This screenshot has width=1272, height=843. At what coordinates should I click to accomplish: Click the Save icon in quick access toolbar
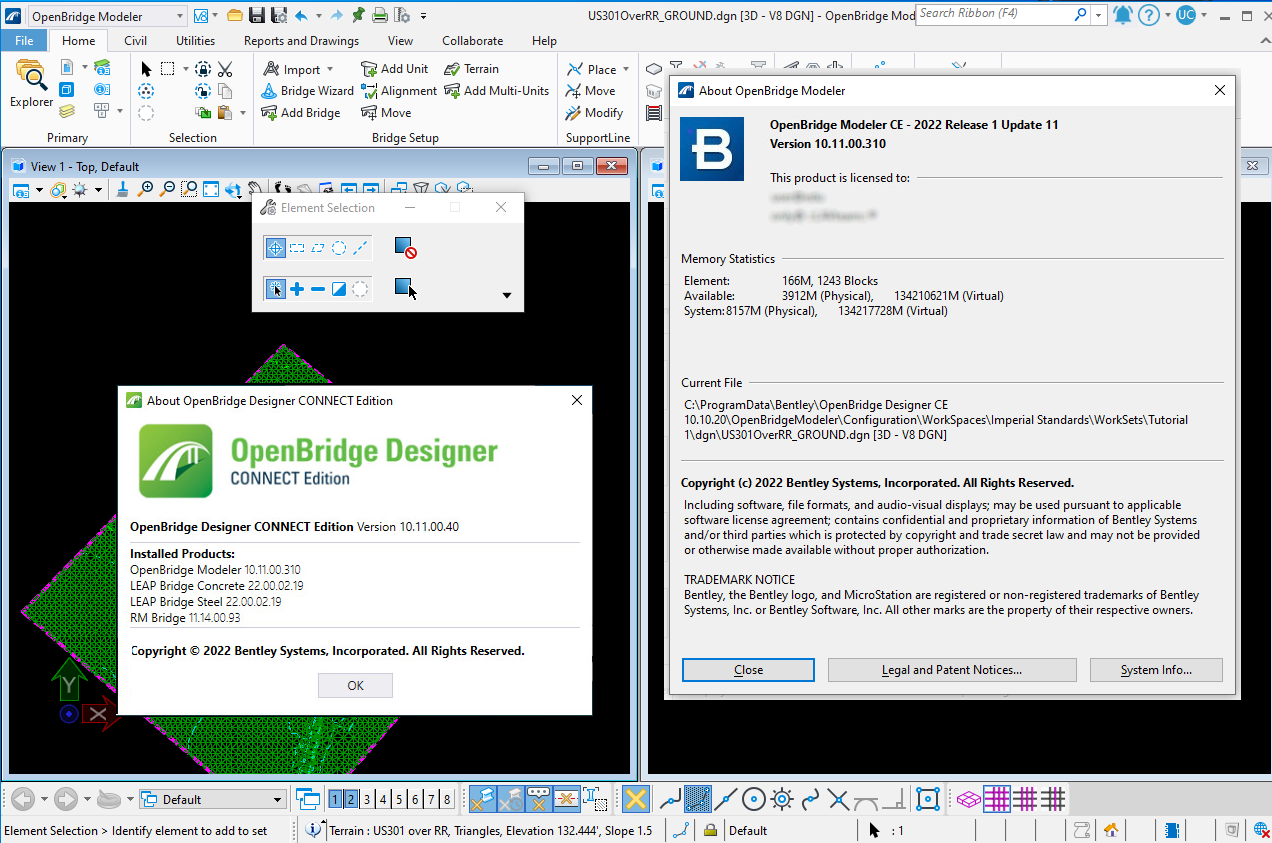coord(256,15)
